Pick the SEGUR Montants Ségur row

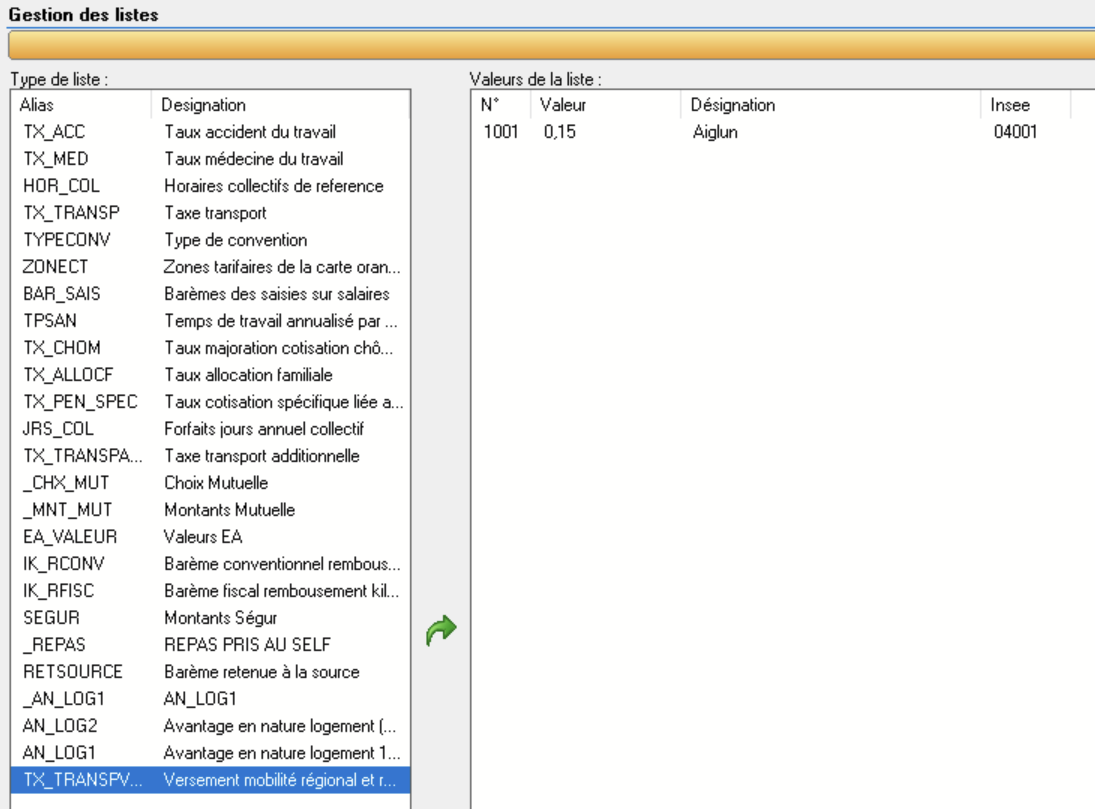(211, 618)
